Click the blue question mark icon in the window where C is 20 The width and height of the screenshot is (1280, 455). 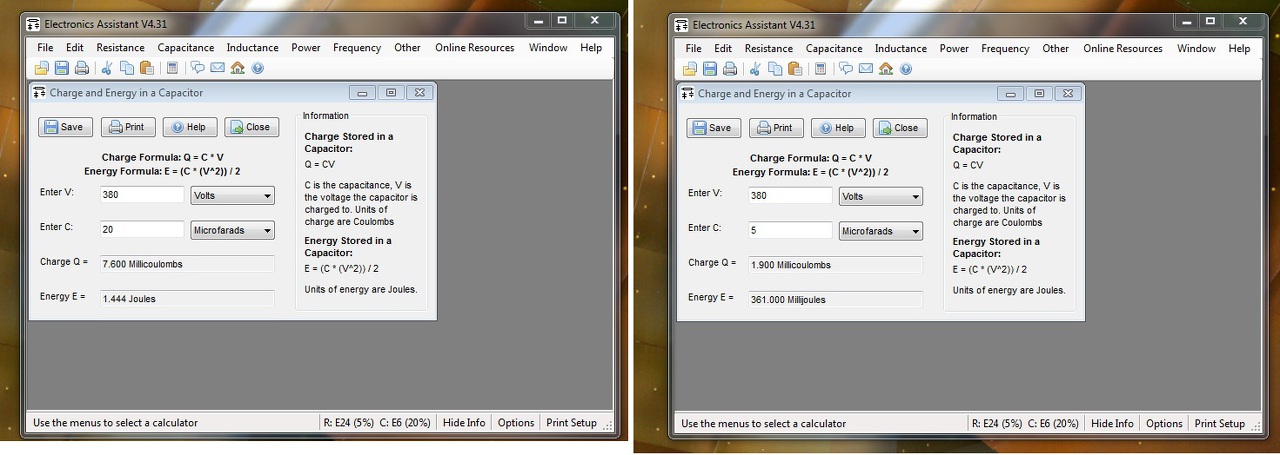257,68
